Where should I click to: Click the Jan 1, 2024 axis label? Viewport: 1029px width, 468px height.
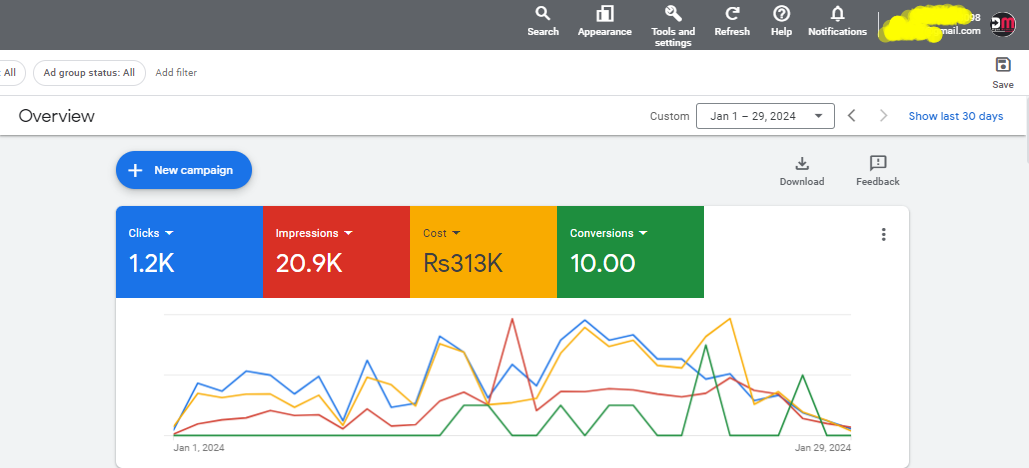[x=199, y=448]
